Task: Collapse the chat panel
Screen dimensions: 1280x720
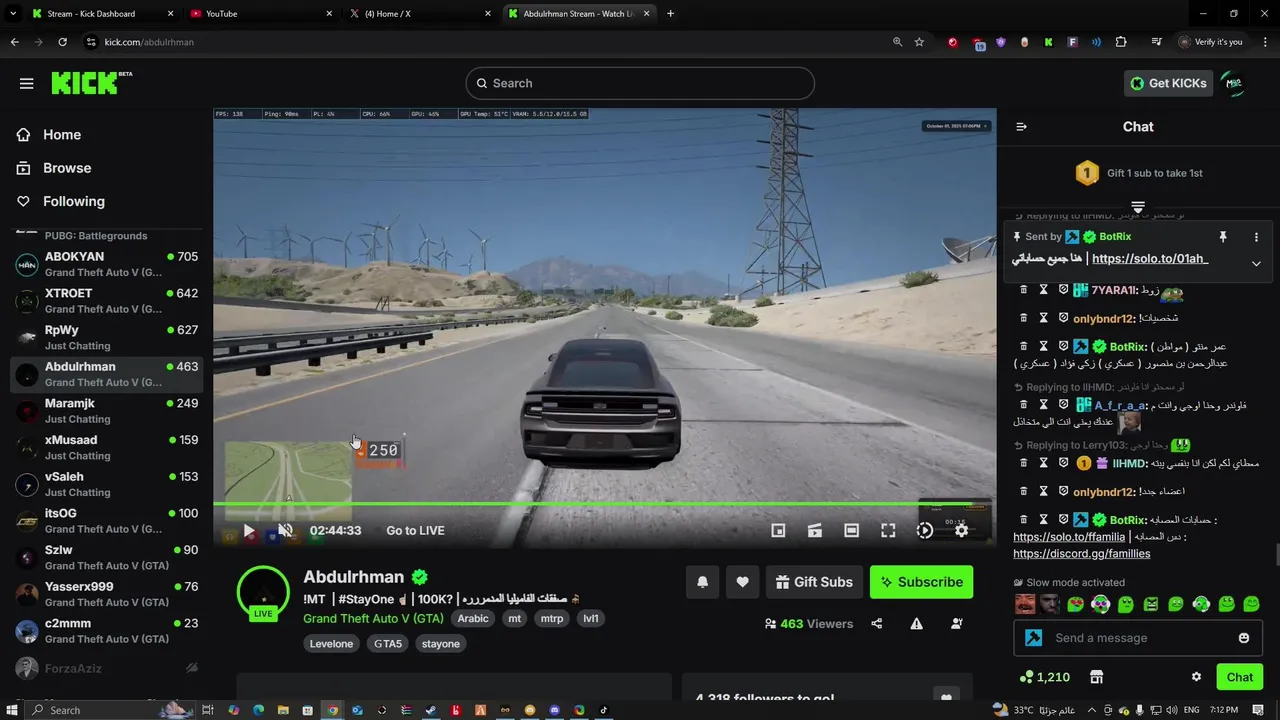Action: (x=1021, y=127)
